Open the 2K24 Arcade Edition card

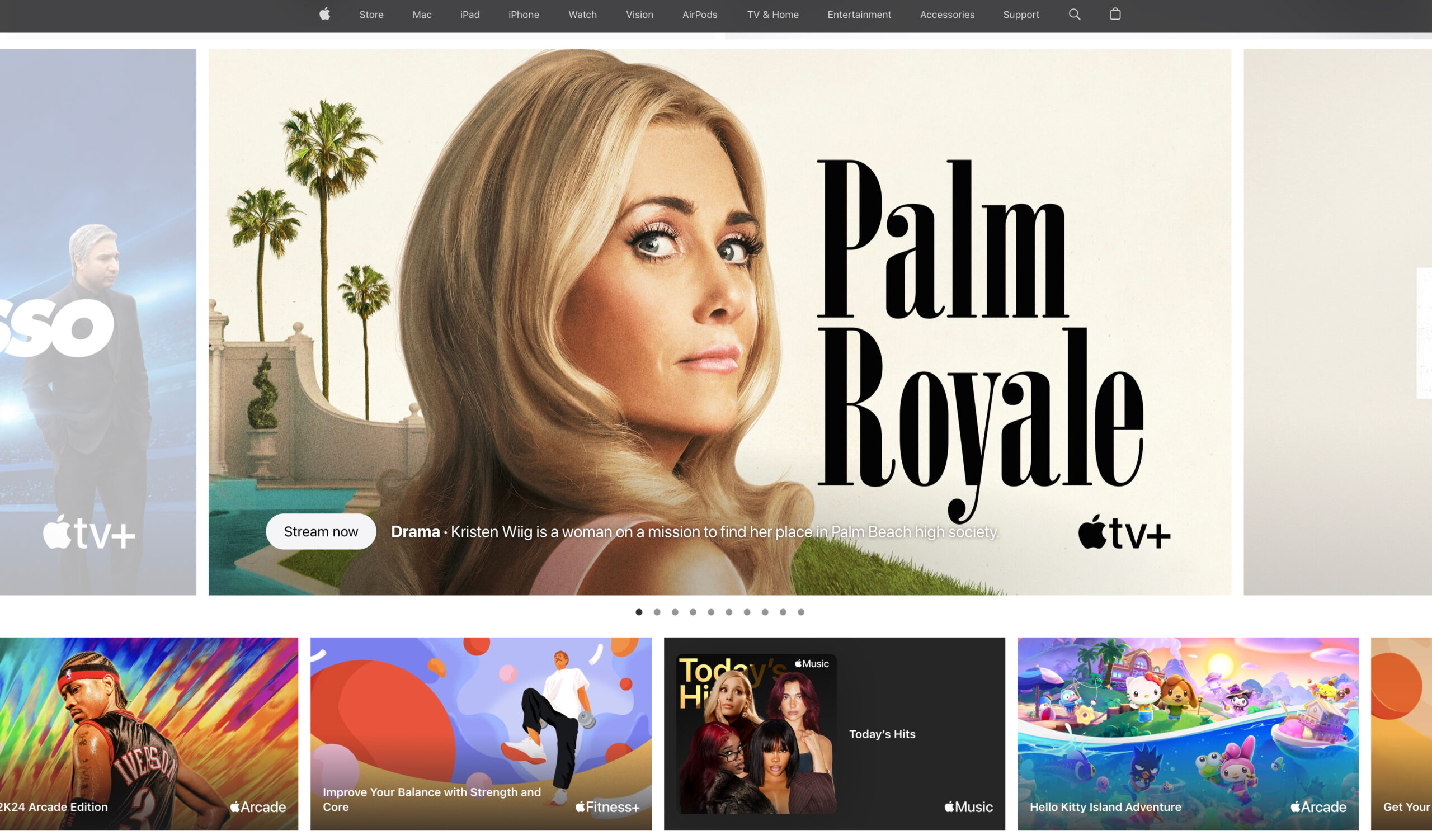(x=149, y=734)
